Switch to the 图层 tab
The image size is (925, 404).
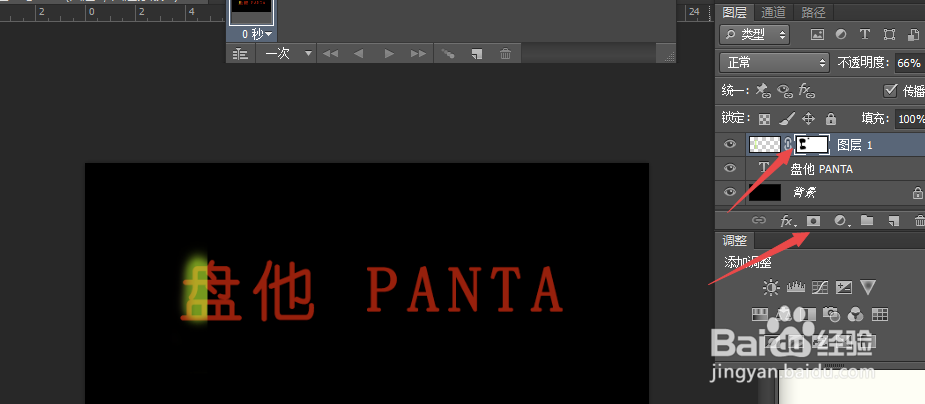coord(734,12)
